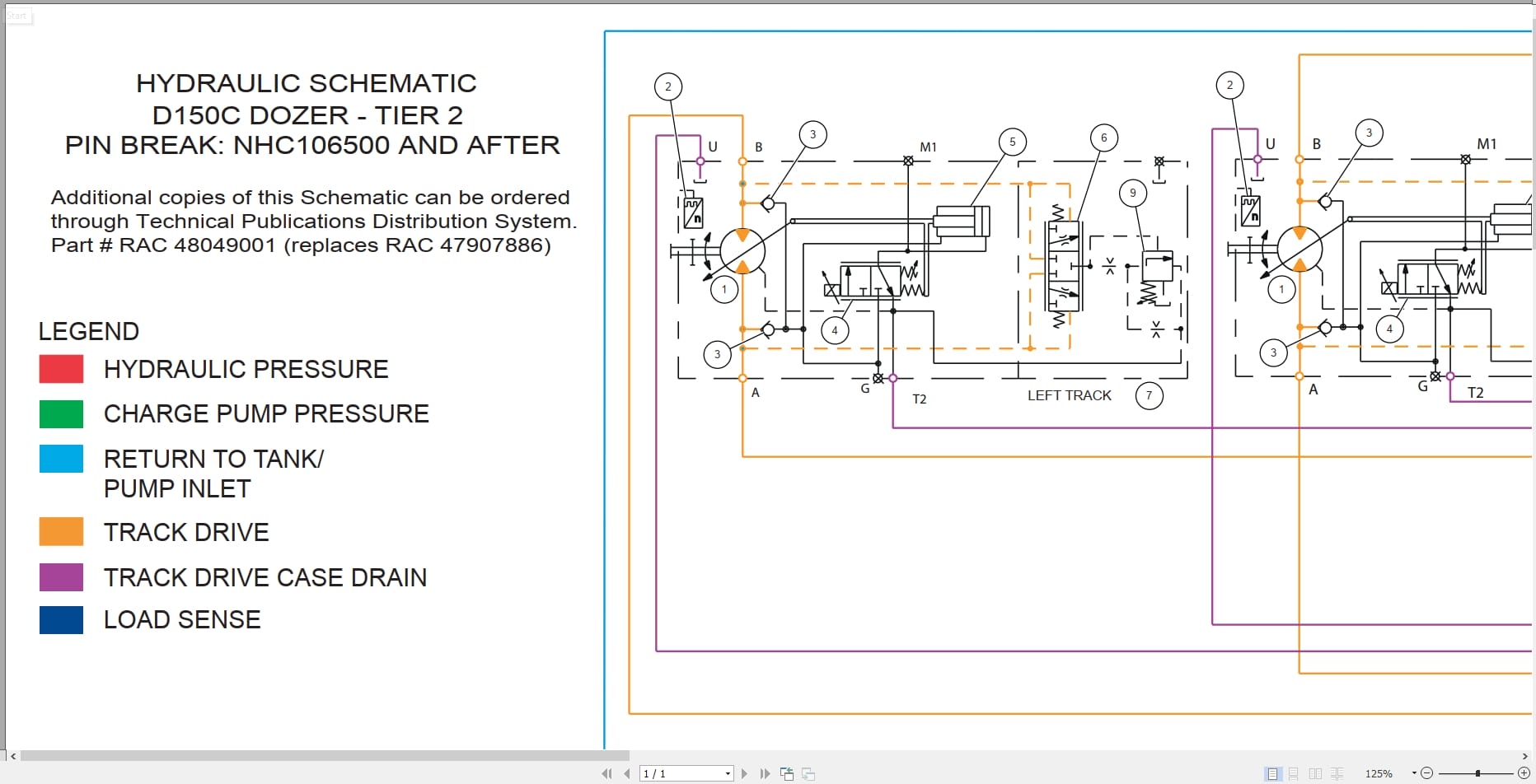Jump to the first page icon
Screen dimensions: 1536x784
[x=607, y=773]
